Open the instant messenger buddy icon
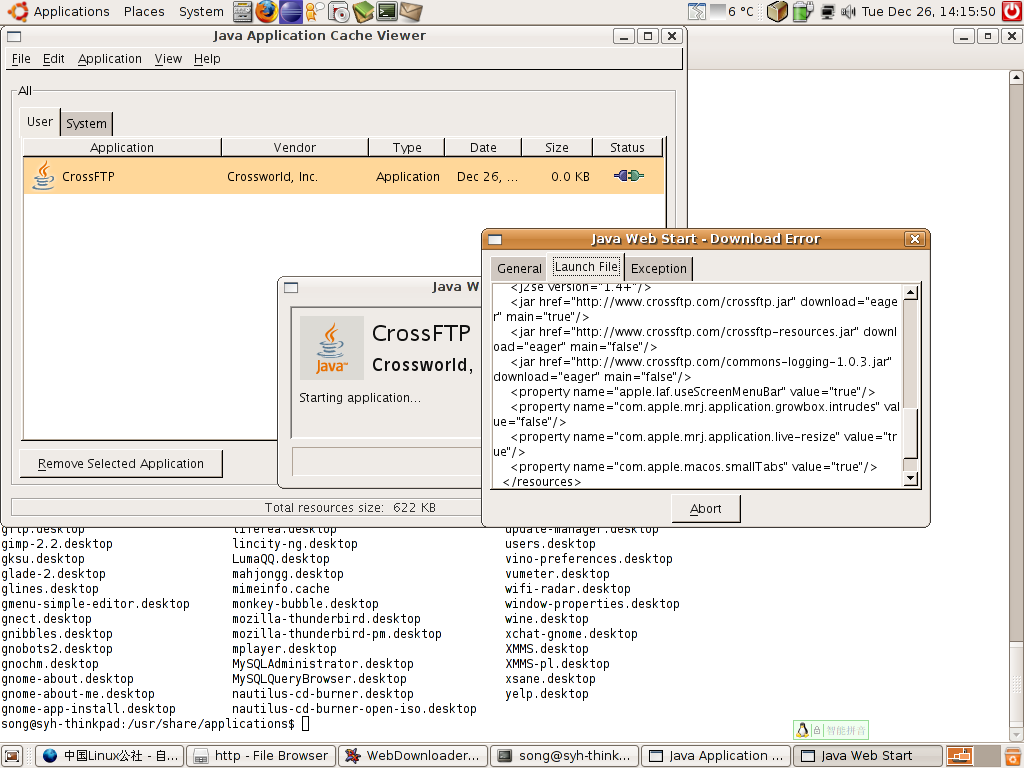1024x768 pixels. point(315,11)
